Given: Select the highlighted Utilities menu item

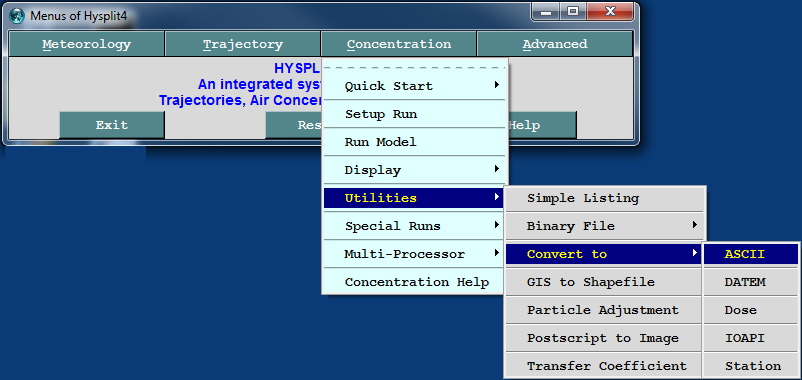Looking at the screenshot, I should click(415, 198).
